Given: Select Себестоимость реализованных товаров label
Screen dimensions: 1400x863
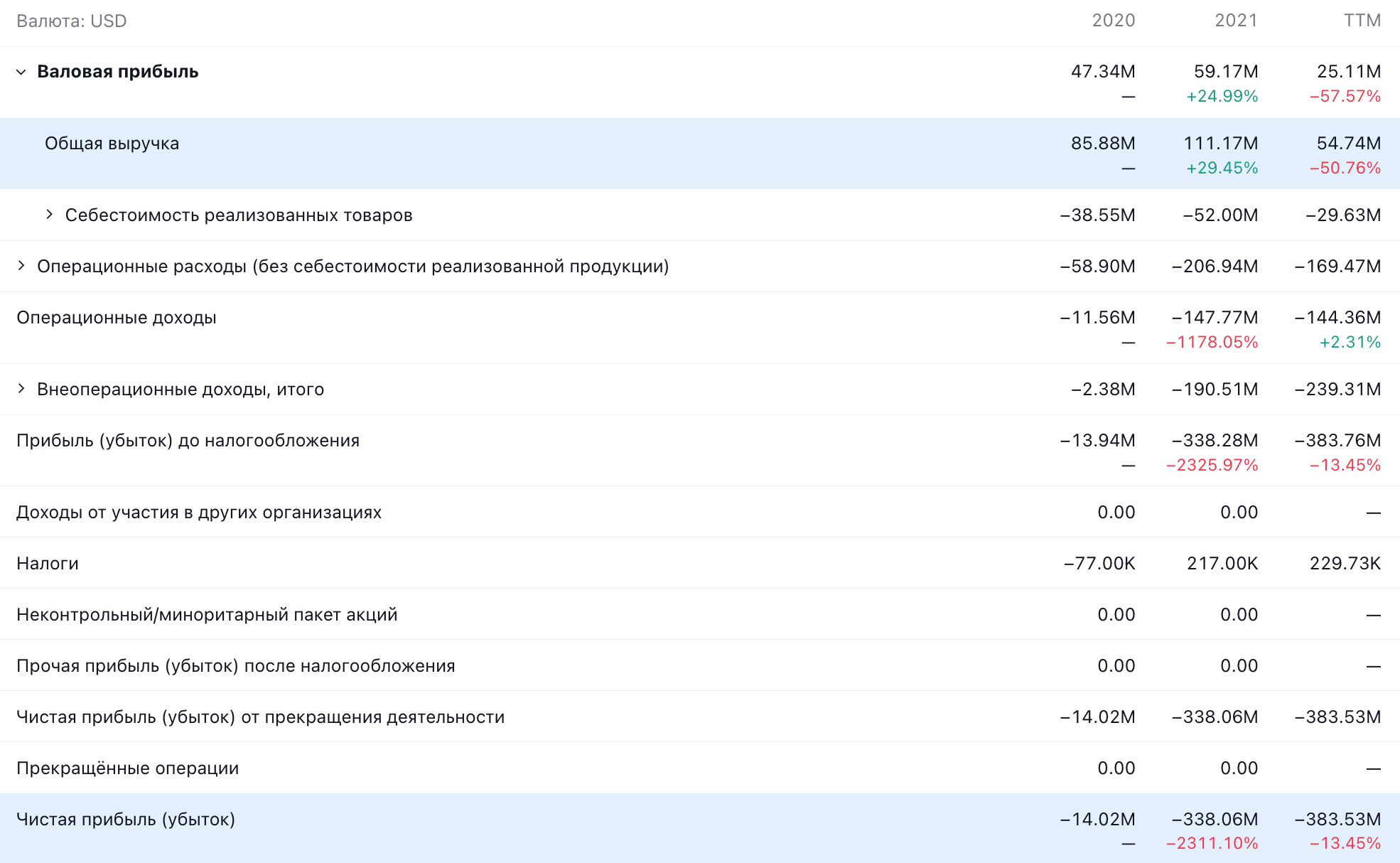Looking at the screenshot, I should coord(239,215).
